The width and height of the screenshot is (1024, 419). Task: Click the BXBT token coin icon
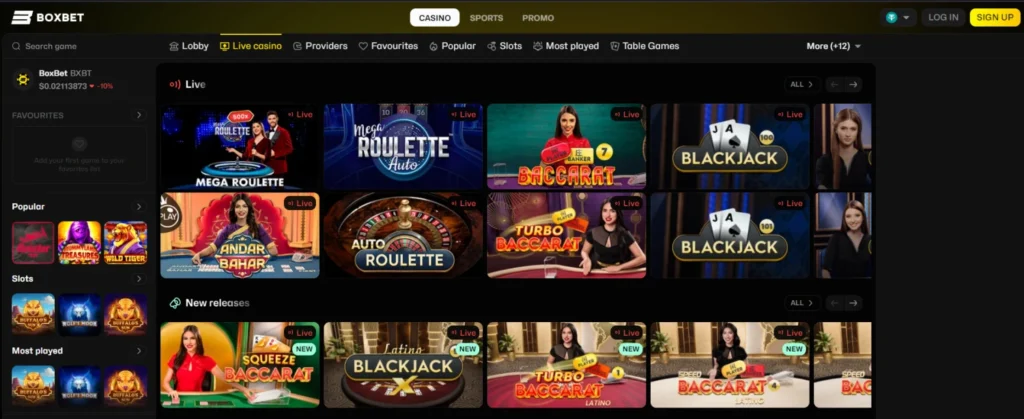click(x=24, y=80)
